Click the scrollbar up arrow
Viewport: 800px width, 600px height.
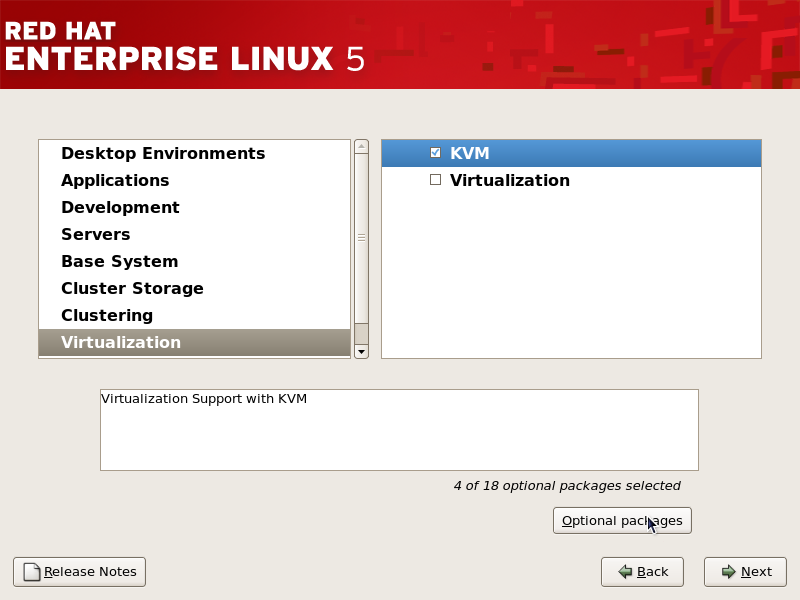360,145
